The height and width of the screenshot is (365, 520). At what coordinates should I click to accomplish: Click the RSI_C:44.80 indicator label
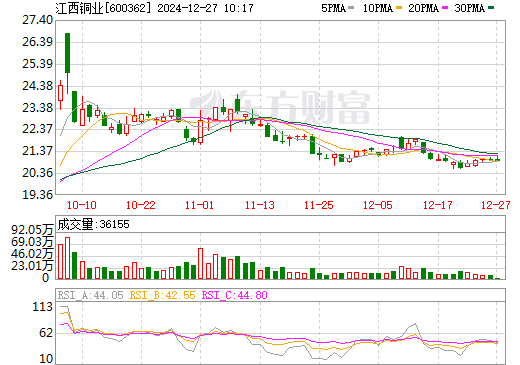point(235,295)
